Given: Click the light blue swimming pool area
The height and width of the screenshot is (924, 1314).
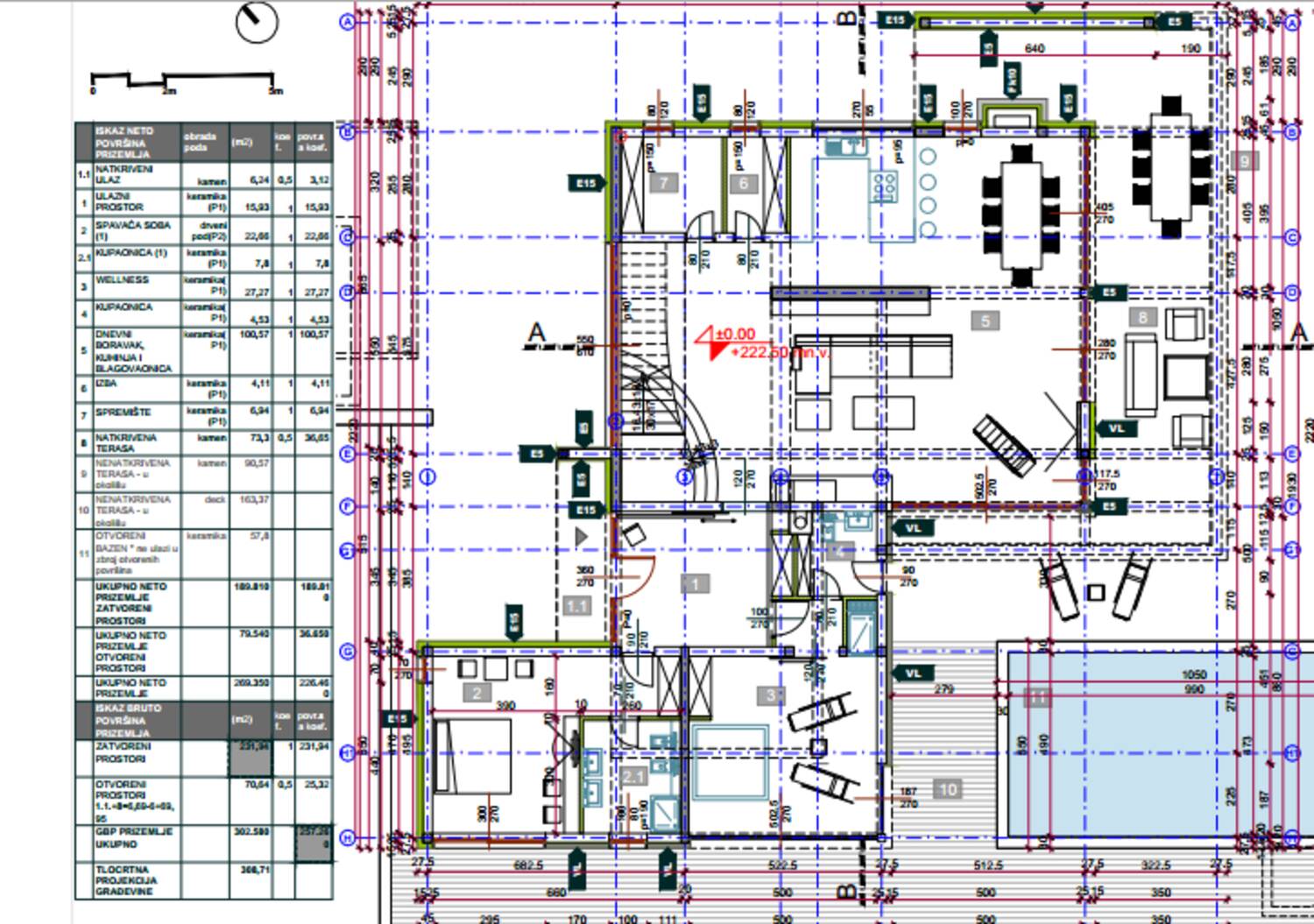Looking at the screenshot, I should pos(1156,744).
